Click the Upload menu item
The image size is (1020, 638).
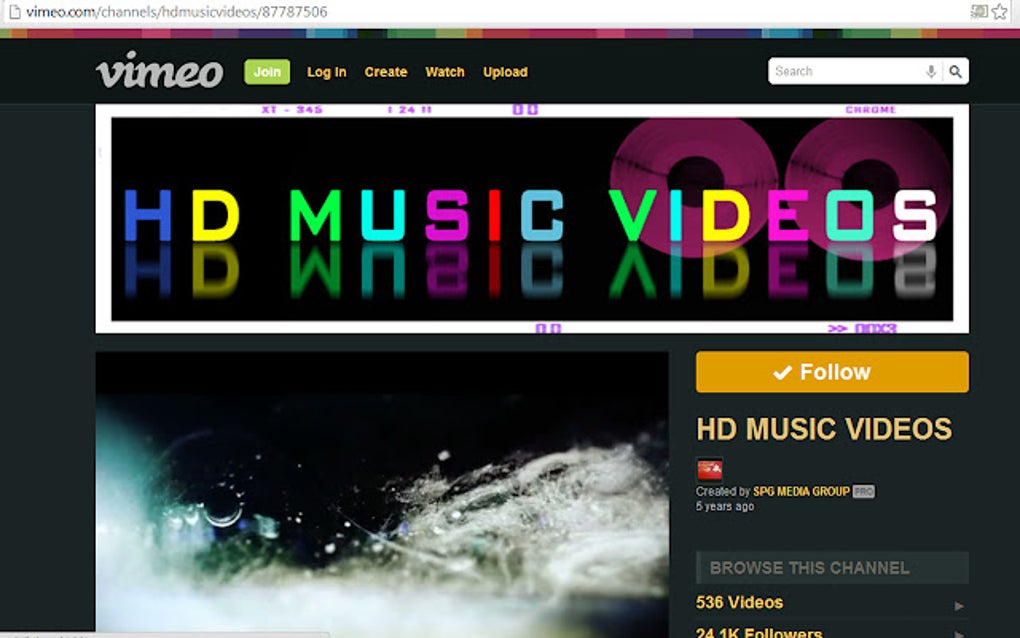pos(505,72)
